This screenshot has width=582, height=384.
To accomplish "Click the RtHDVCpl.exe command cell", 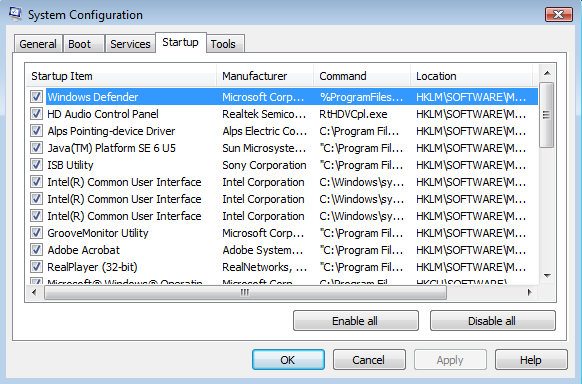I will click(x=353, y=114).
